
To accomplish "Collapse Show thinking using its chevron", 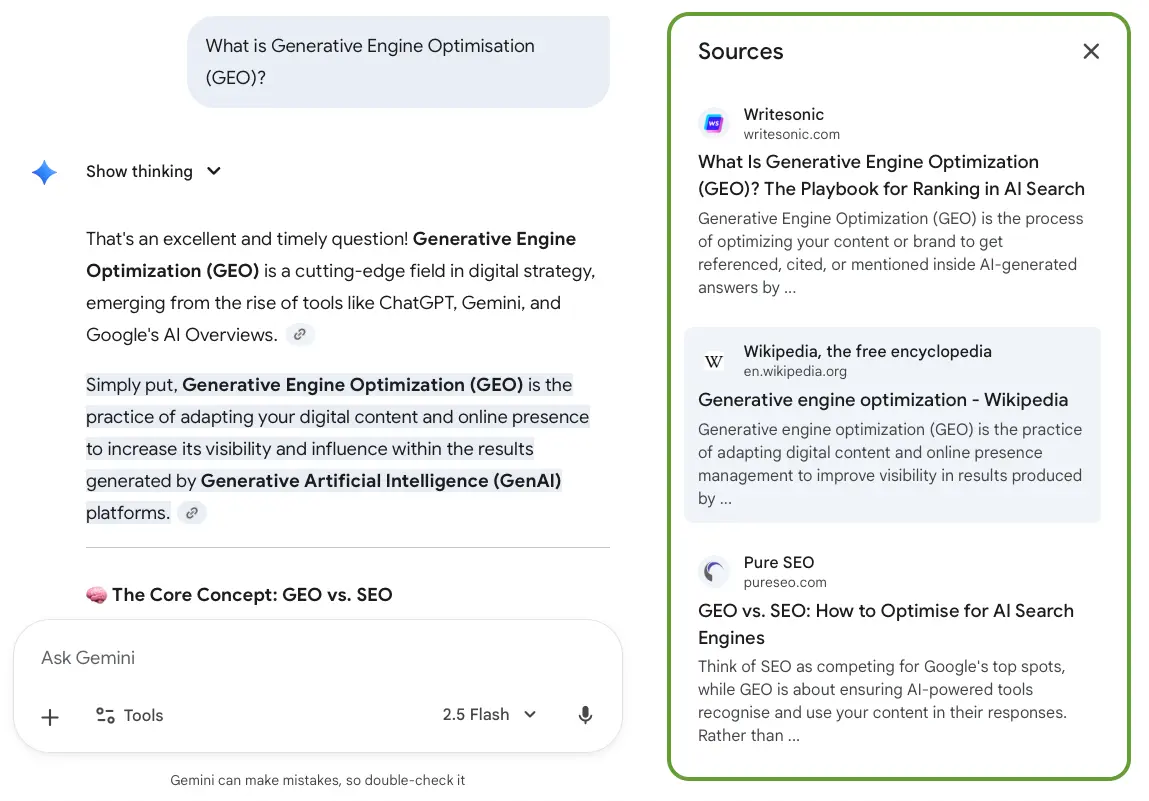I will (x=214, y=171).
